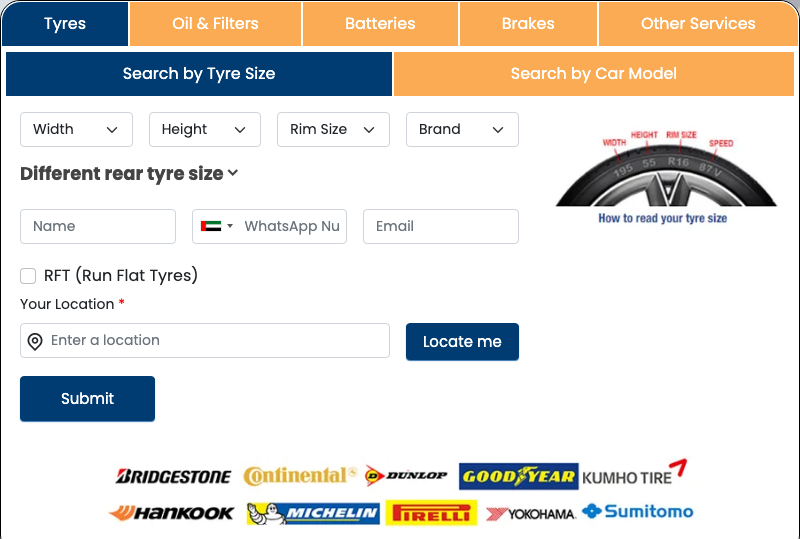Click the Yokohama brand logo
The height and width of the screenshot is (539, 800).
[531, 514]
